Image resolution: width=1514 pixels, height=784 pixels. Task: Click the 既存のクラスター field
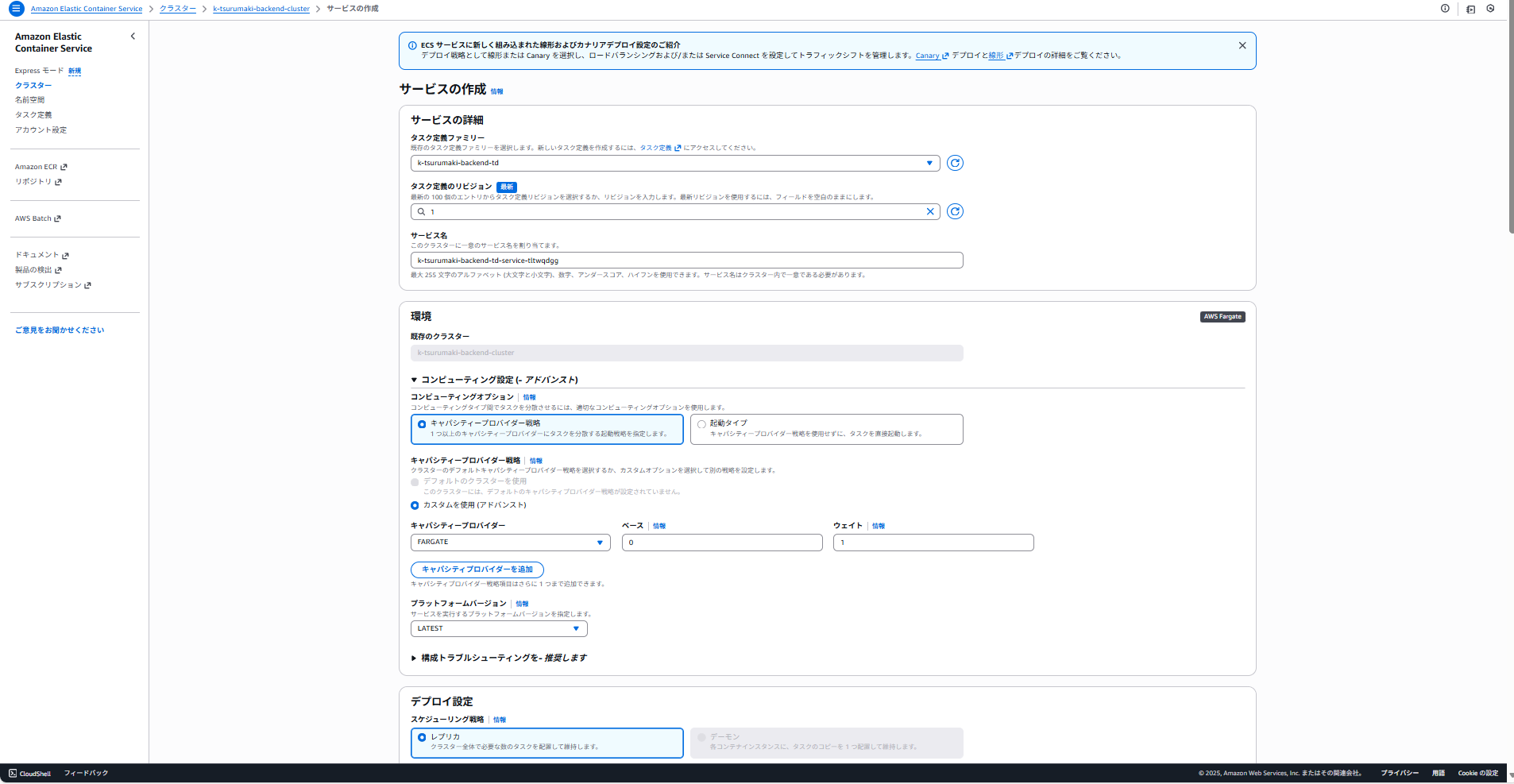[687, 353]
